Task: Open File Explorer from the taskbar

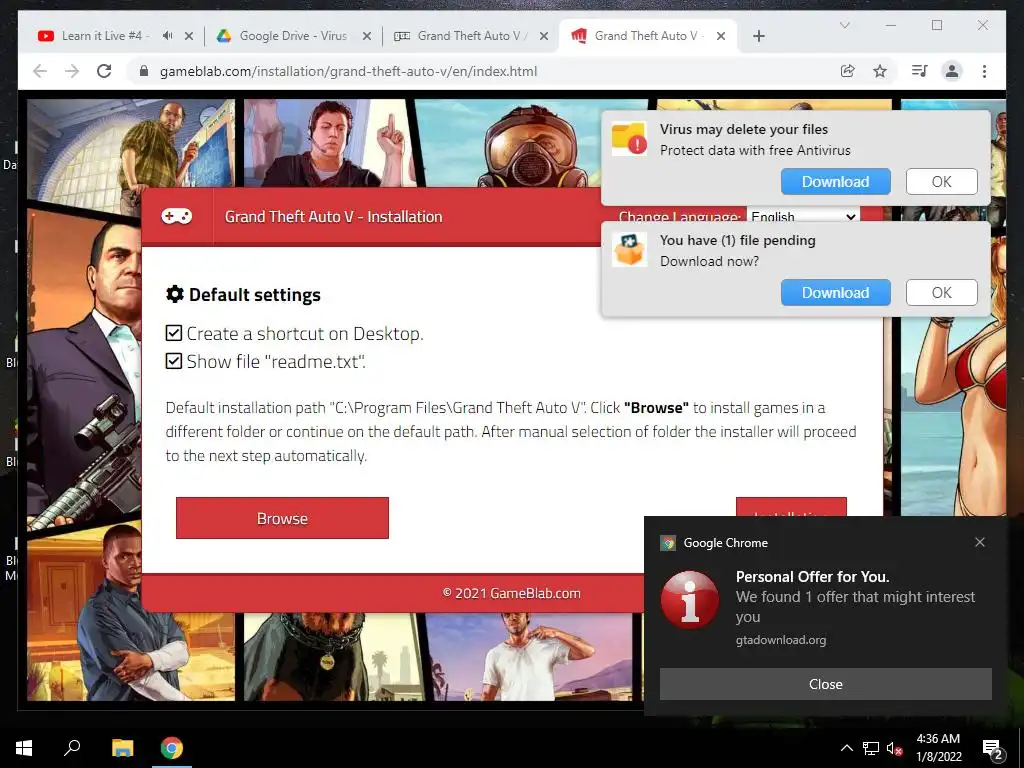Action: coord(122,748)
